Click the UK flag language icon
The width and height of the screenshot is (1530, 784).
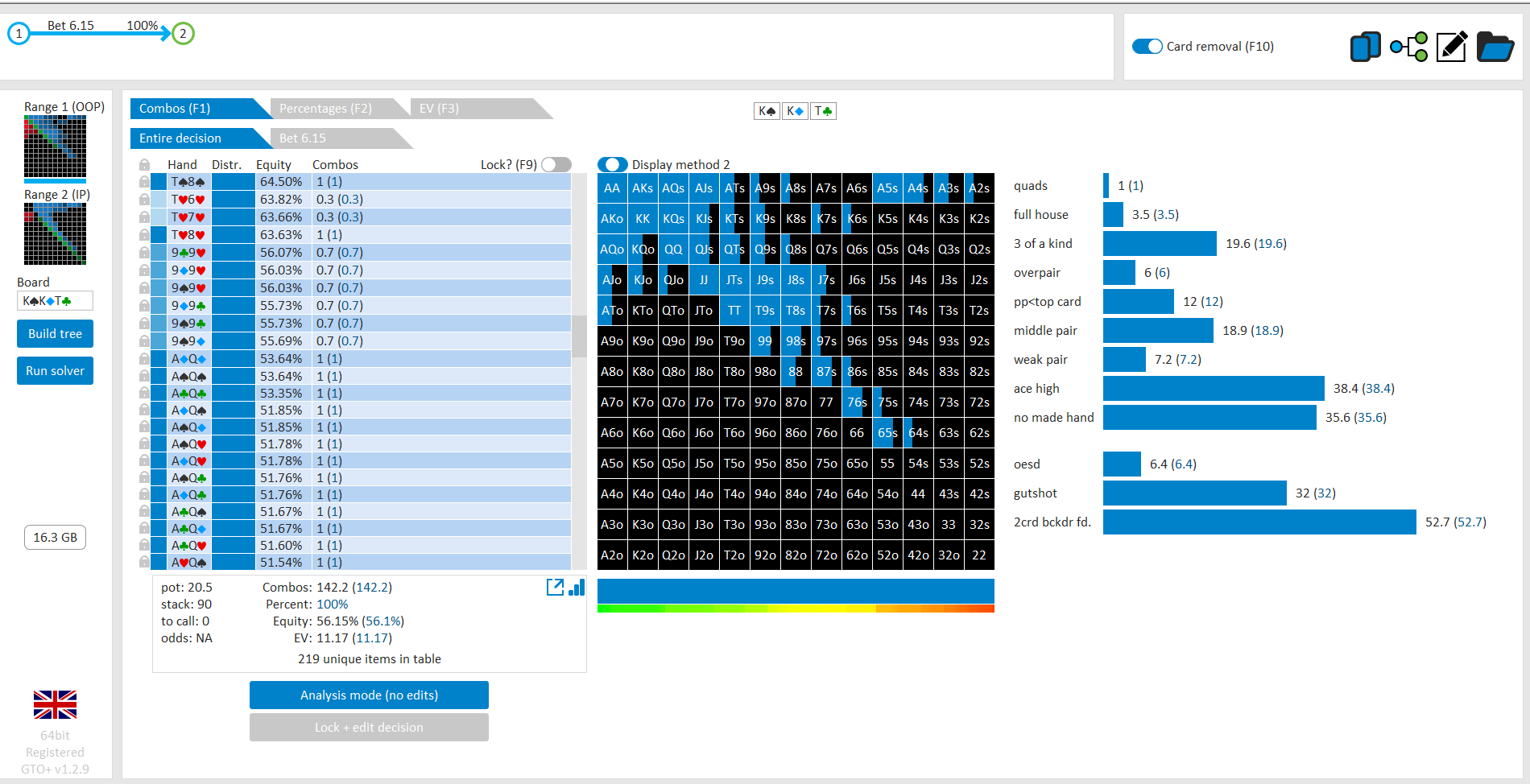click(x=55, y=704)
